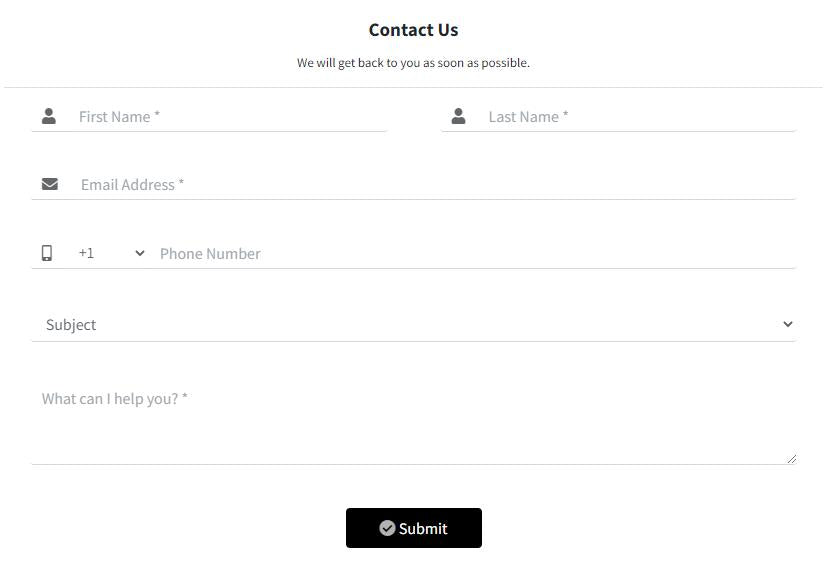Click the Contact Us heading
The image size is (835, 576).
coord(414,29)
